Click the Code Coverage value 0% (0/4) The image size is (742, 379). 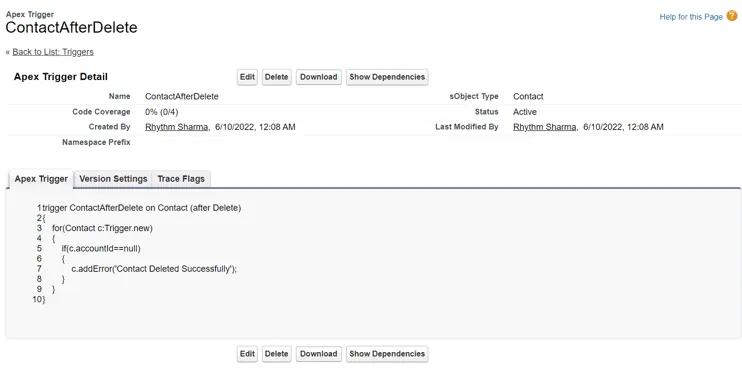(x=161, y=112)
